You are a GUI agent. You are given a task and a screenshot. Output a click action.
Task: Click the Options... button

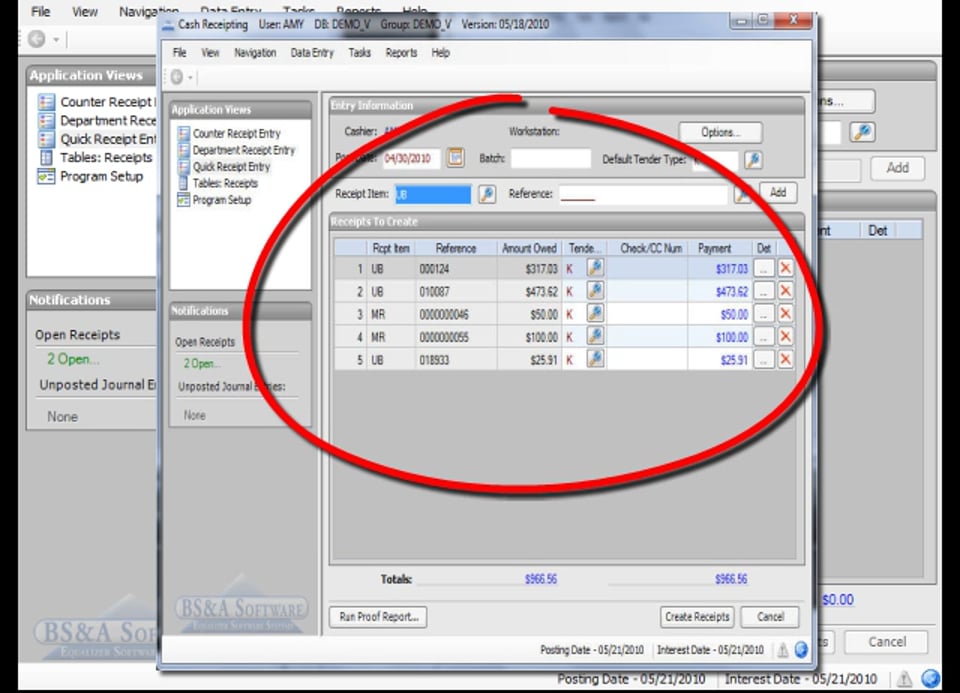tap(720, 132)
